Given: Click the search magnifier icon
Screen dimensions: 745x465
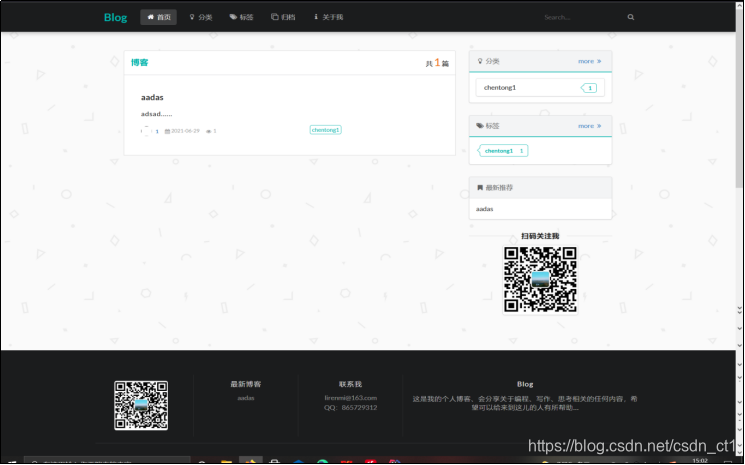Looking at the screenshot, I should point(630,17).
